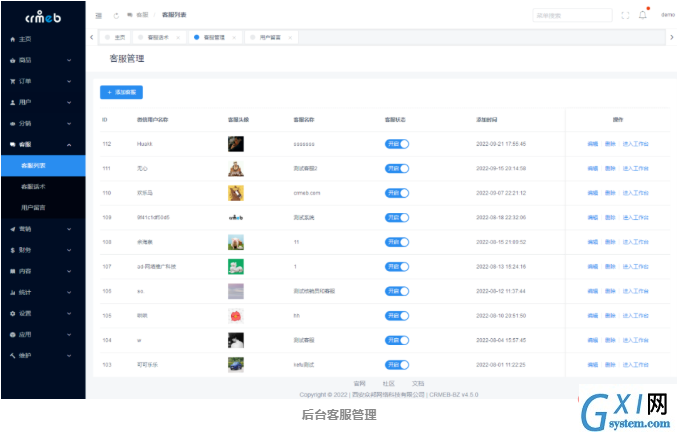677x432 pixels.
Task: Click the 用户 person icon in sidebar
Action: 13,102
